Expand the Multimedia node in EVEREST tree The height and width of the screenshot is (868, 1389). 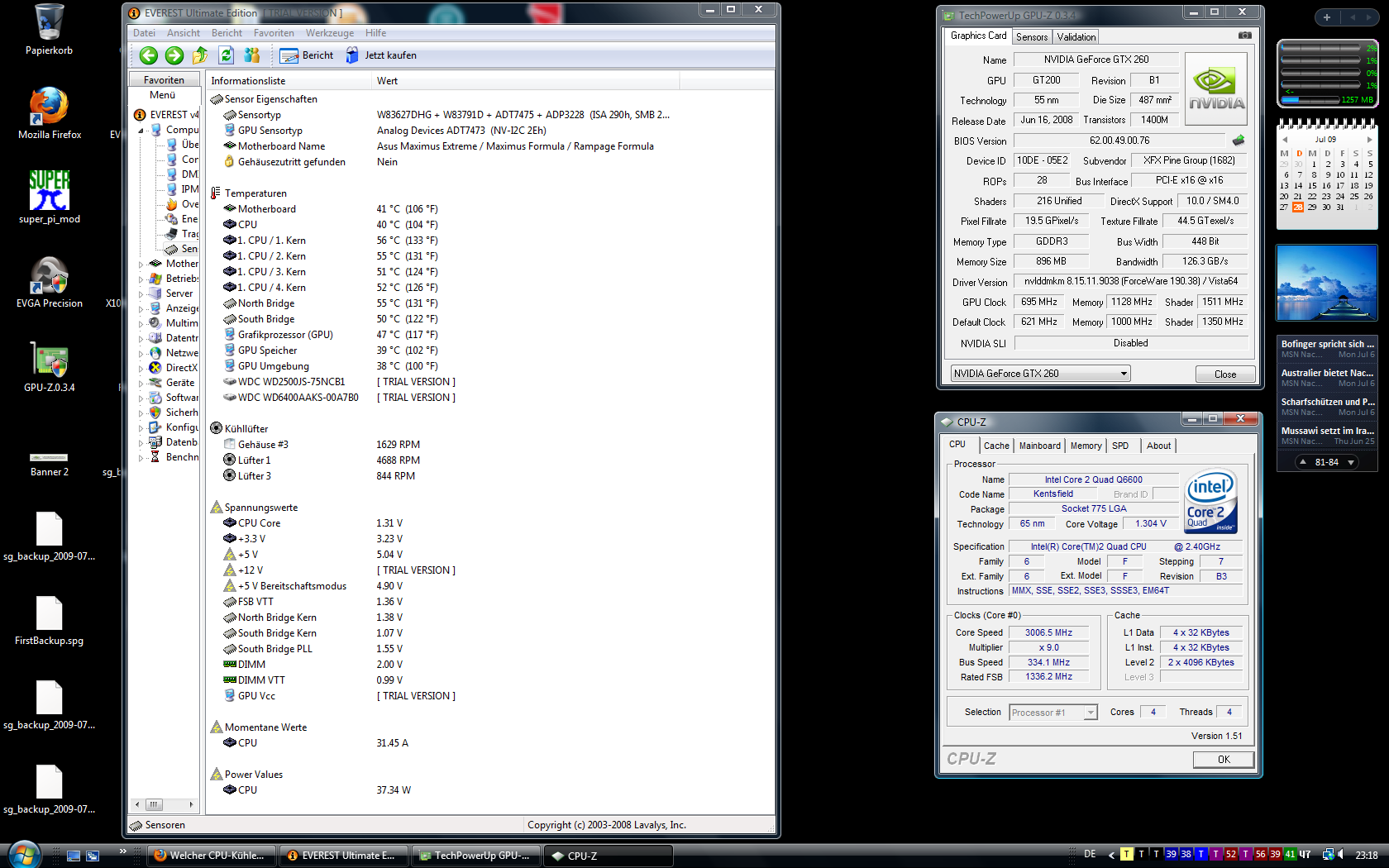(141, 324)
